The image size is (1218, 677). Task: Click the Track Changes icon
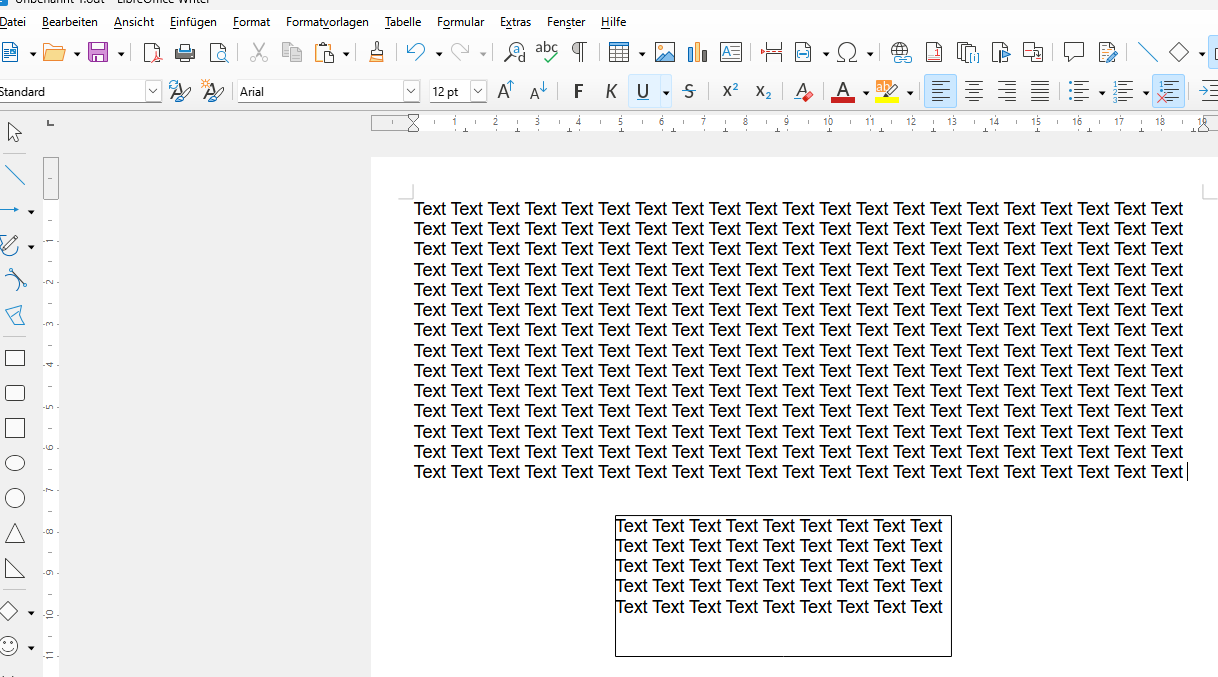(1107, 52)
